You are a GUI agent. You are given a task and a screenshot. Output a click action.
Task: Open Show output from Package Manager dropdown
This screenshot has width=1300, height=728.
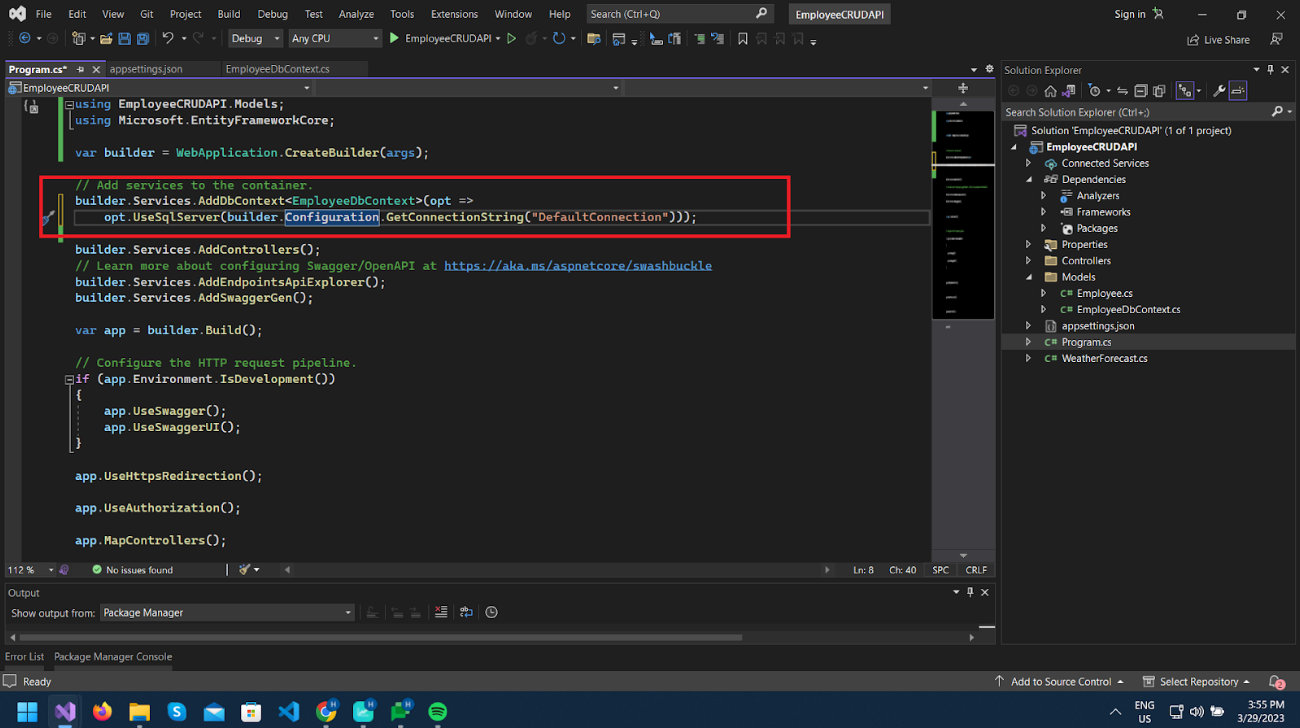[x=228, y=612]
